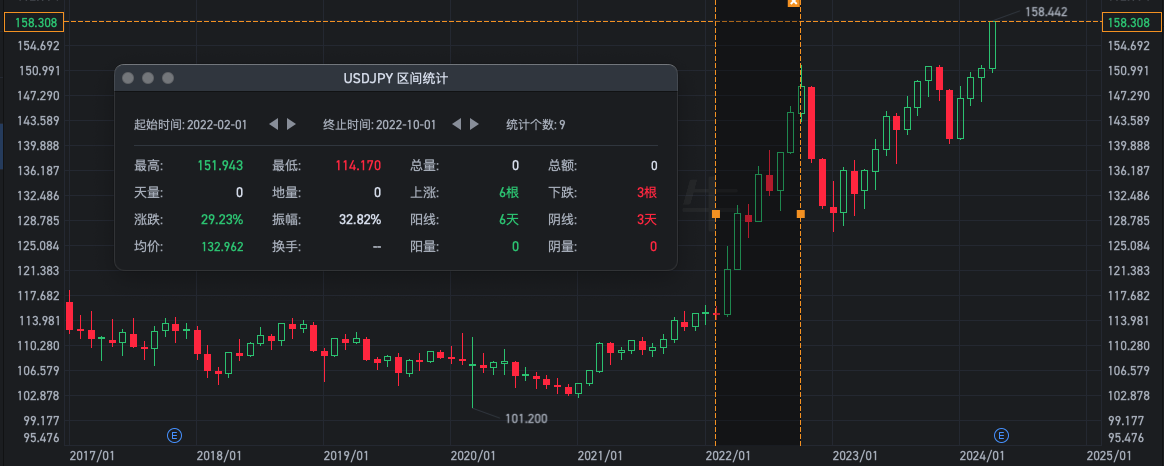The width and height of the screenshot is (1164, 466).
Task: Move start time 2022-02-01 to next period
Action: (x=292, y=124)
